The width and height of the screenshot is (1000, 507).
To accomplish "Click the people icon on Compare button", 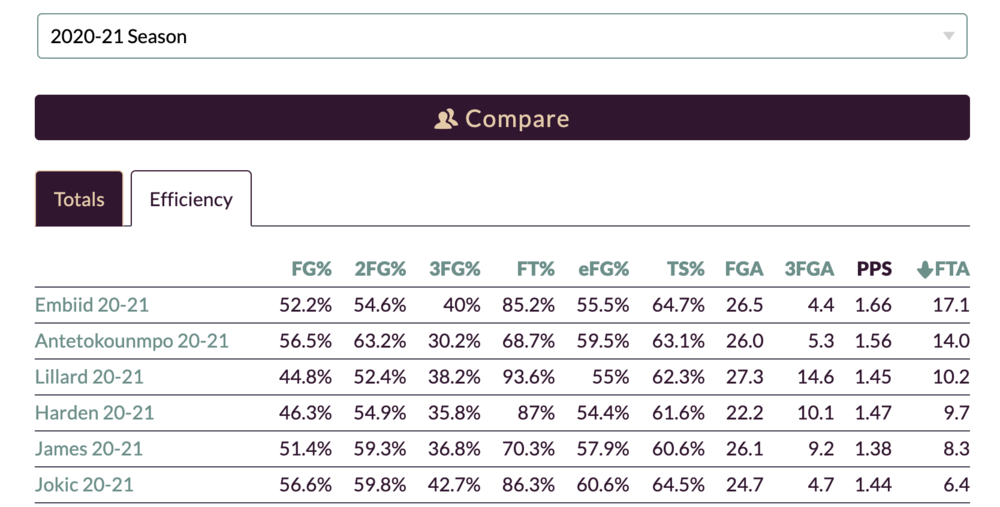I will tap(446, 119).
